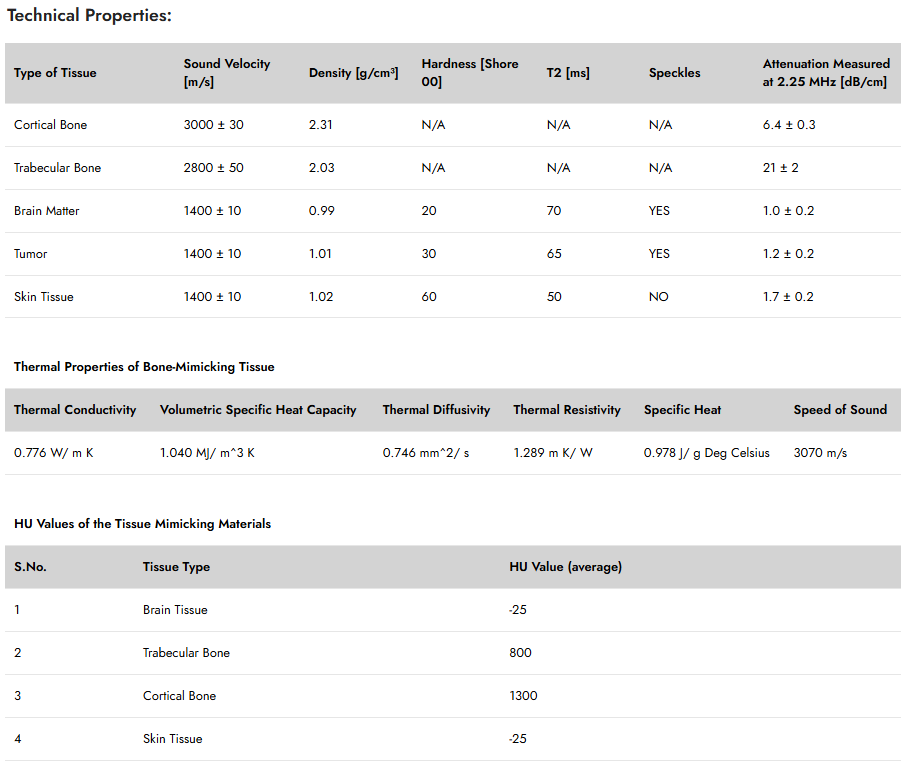
Task: Click attenuation value '6.4 ± 0.3'
Action: click(789, 125)
